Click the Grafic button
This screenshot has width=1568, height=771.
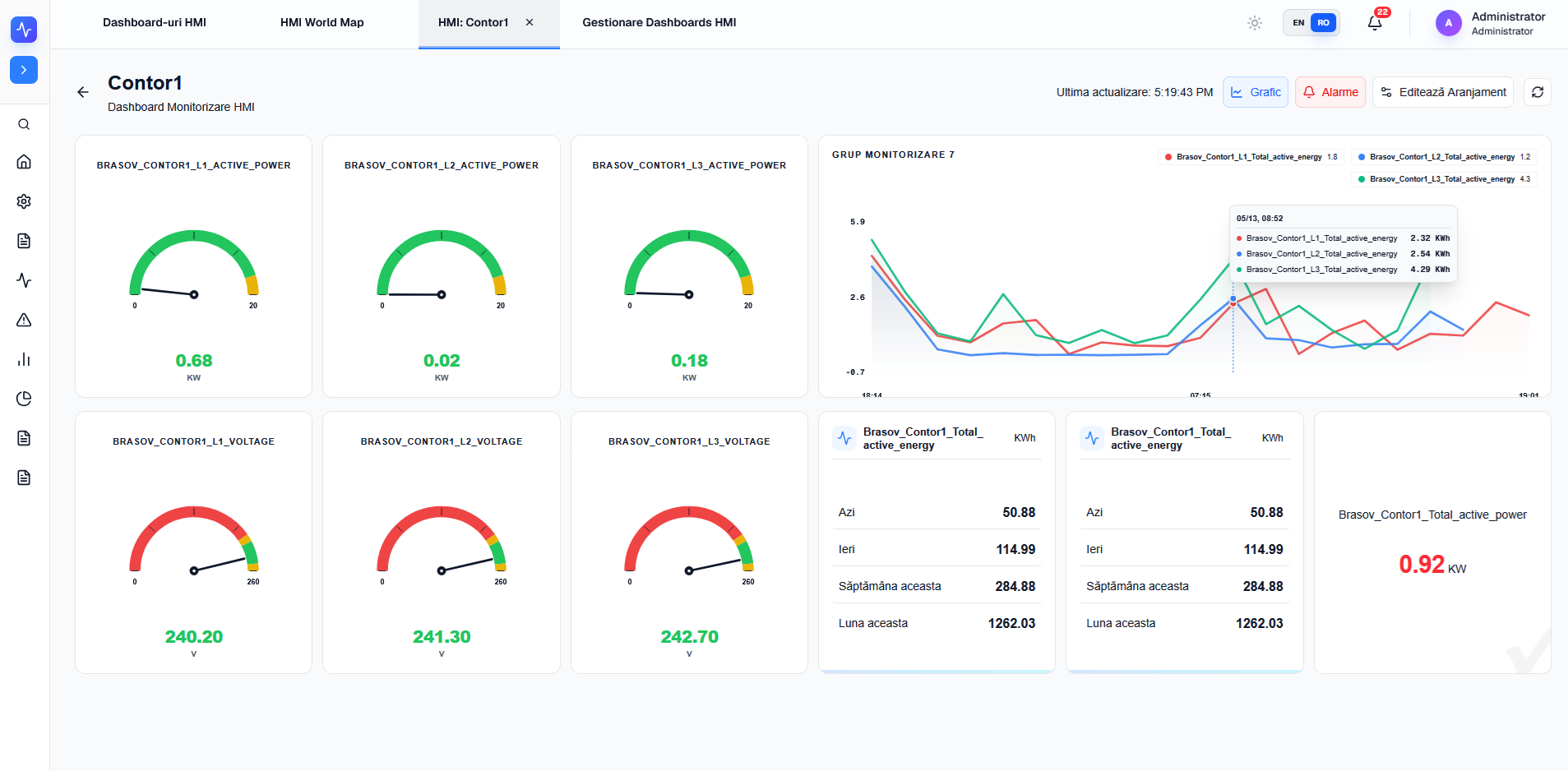(x=1256, y=92)
